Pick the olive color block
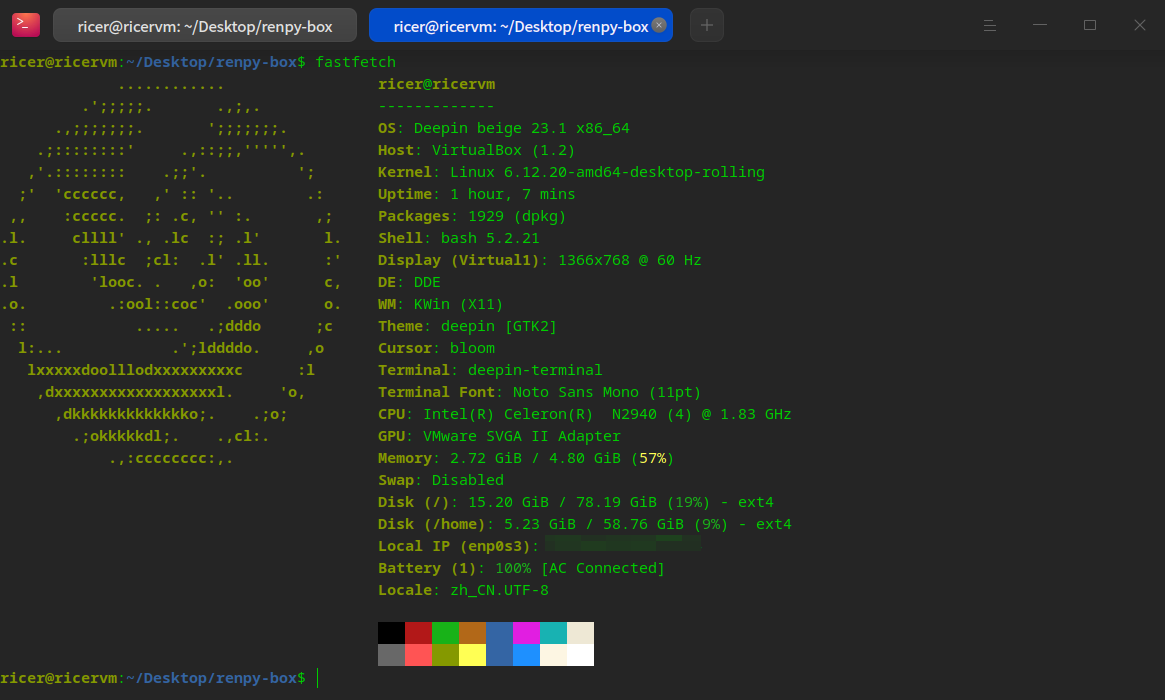 (x=445, y=655)
